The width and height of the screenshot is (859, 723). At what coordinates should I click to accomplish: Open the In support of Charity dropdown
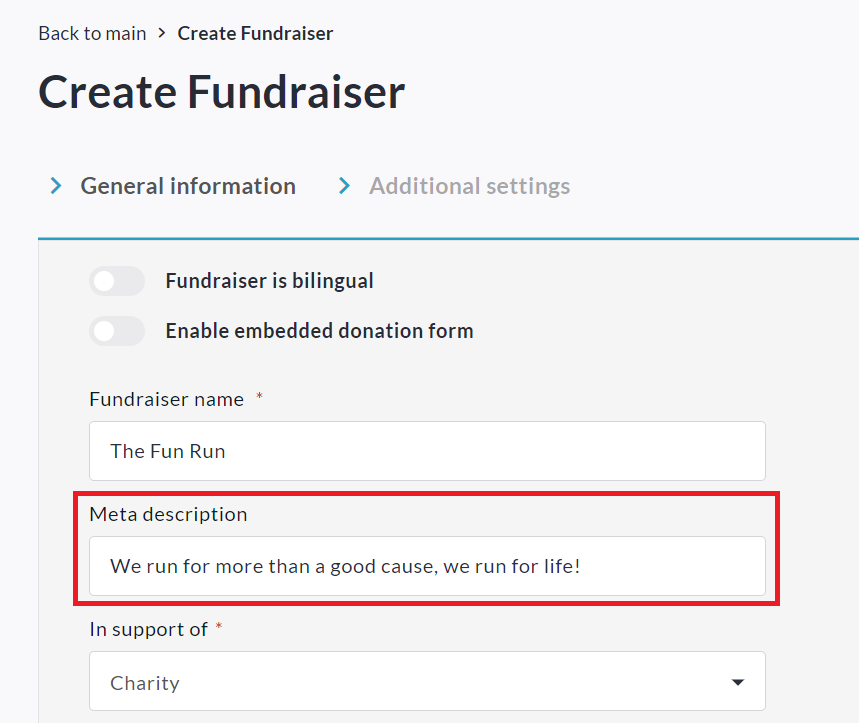427,682
